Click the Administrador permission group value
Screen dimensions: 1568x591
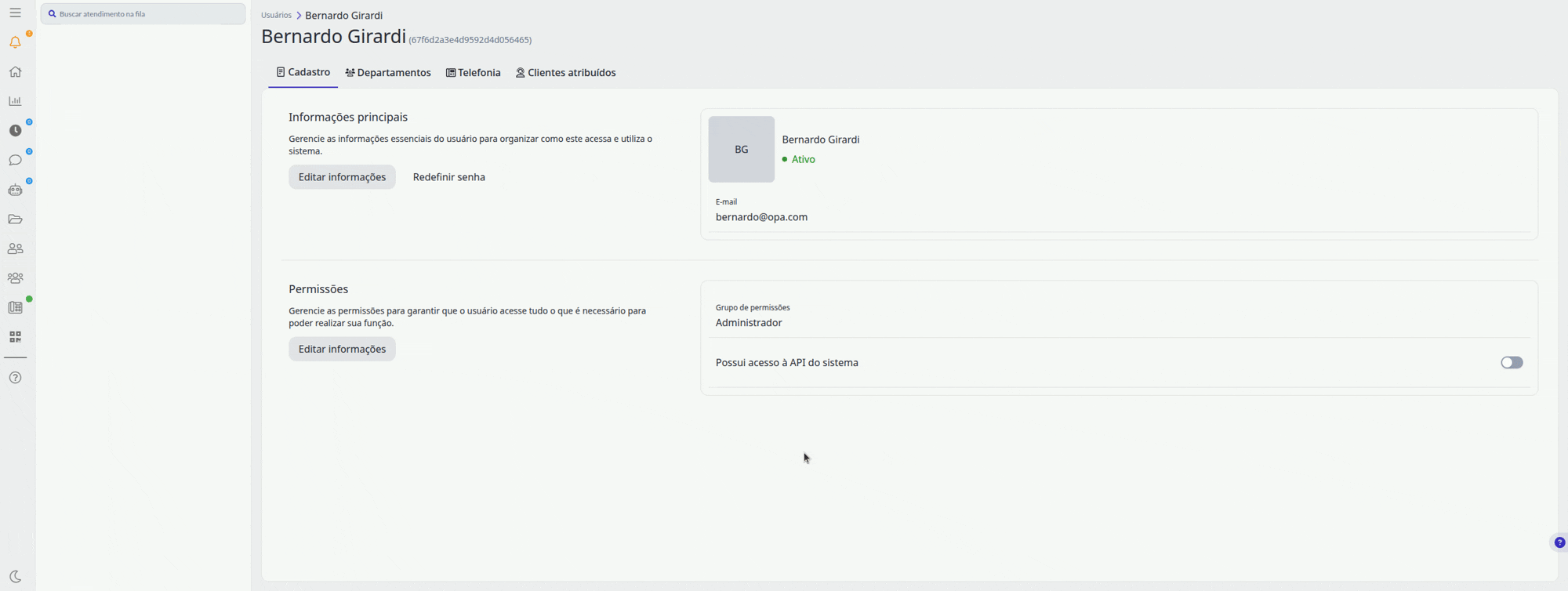click(749, 323)
